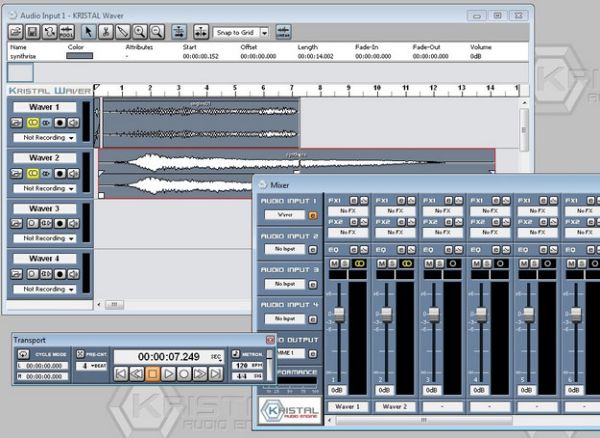Click the channel 4 volume fader handle
Image resolution: width=600 pixels, height=438 pixels.
click(x=481, y=314)
